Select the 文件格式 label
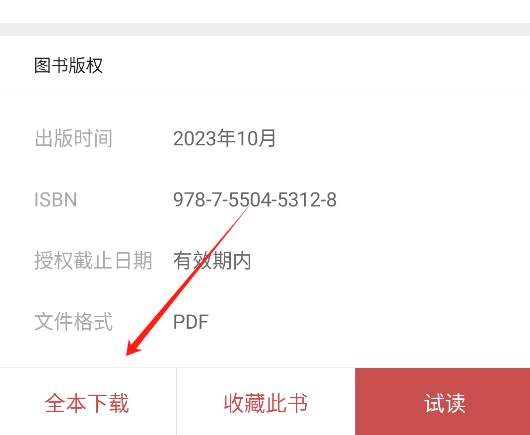 (x=73, y=321)
